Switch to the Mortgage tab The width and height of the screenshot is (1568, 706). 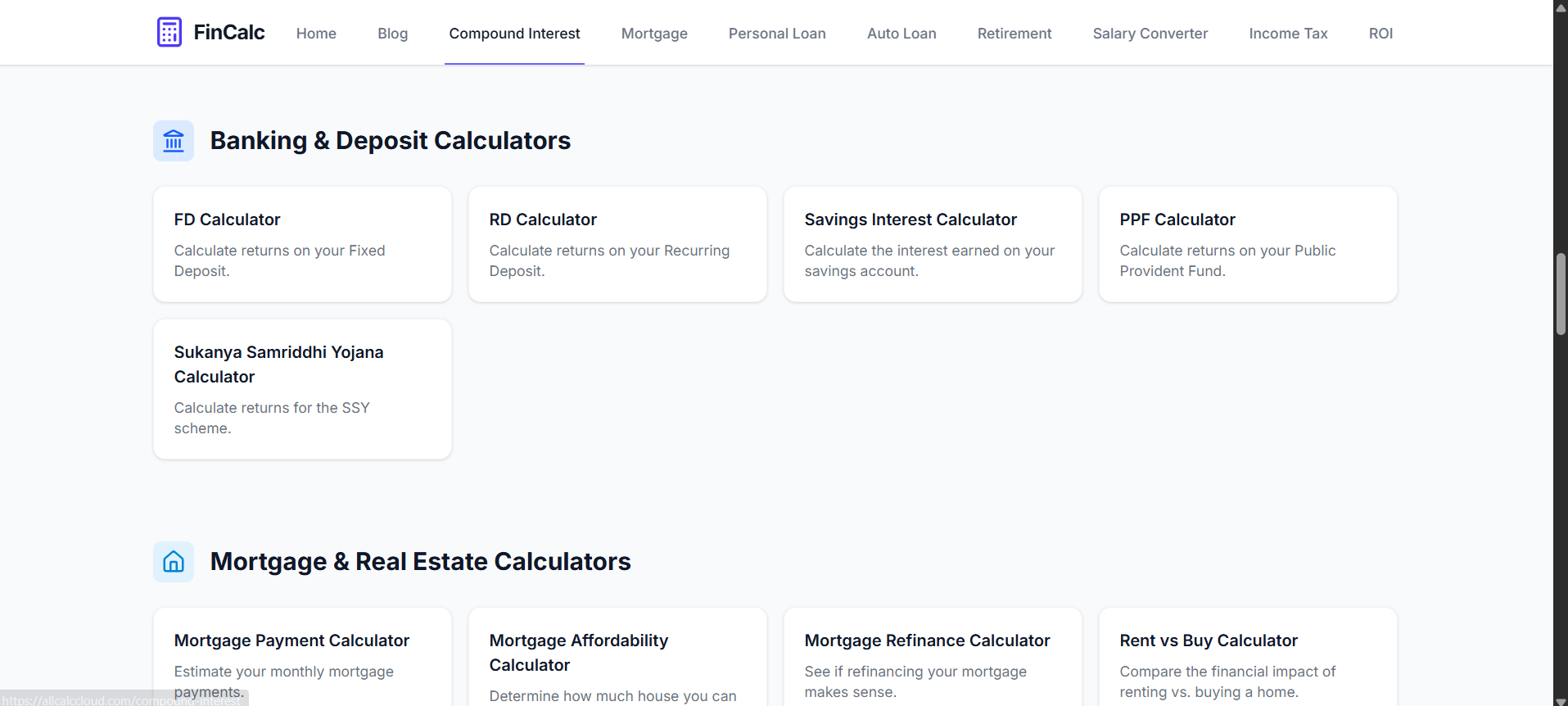pos(654,34)
